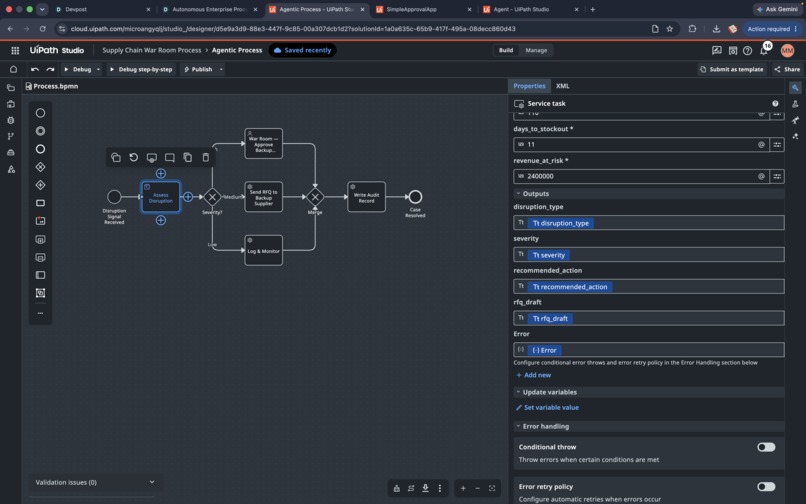Image resolution: width=806 pixels, height=504 pixels.
Task: Enable the Error retry policy switch
Action: point(766,487)
